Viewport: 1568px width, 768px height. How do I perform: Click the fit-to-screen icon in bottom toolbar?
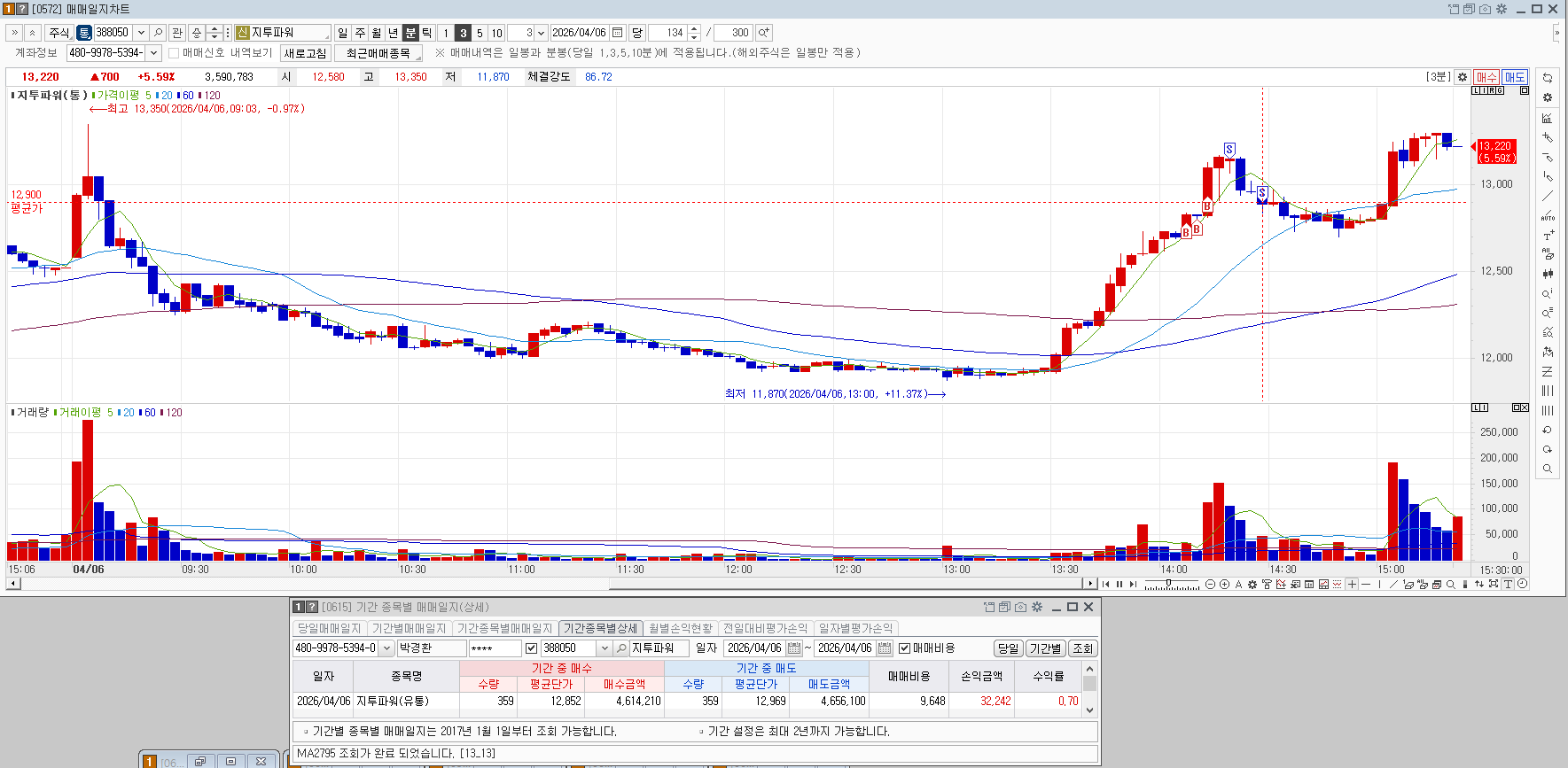[x=1494, y=585]
